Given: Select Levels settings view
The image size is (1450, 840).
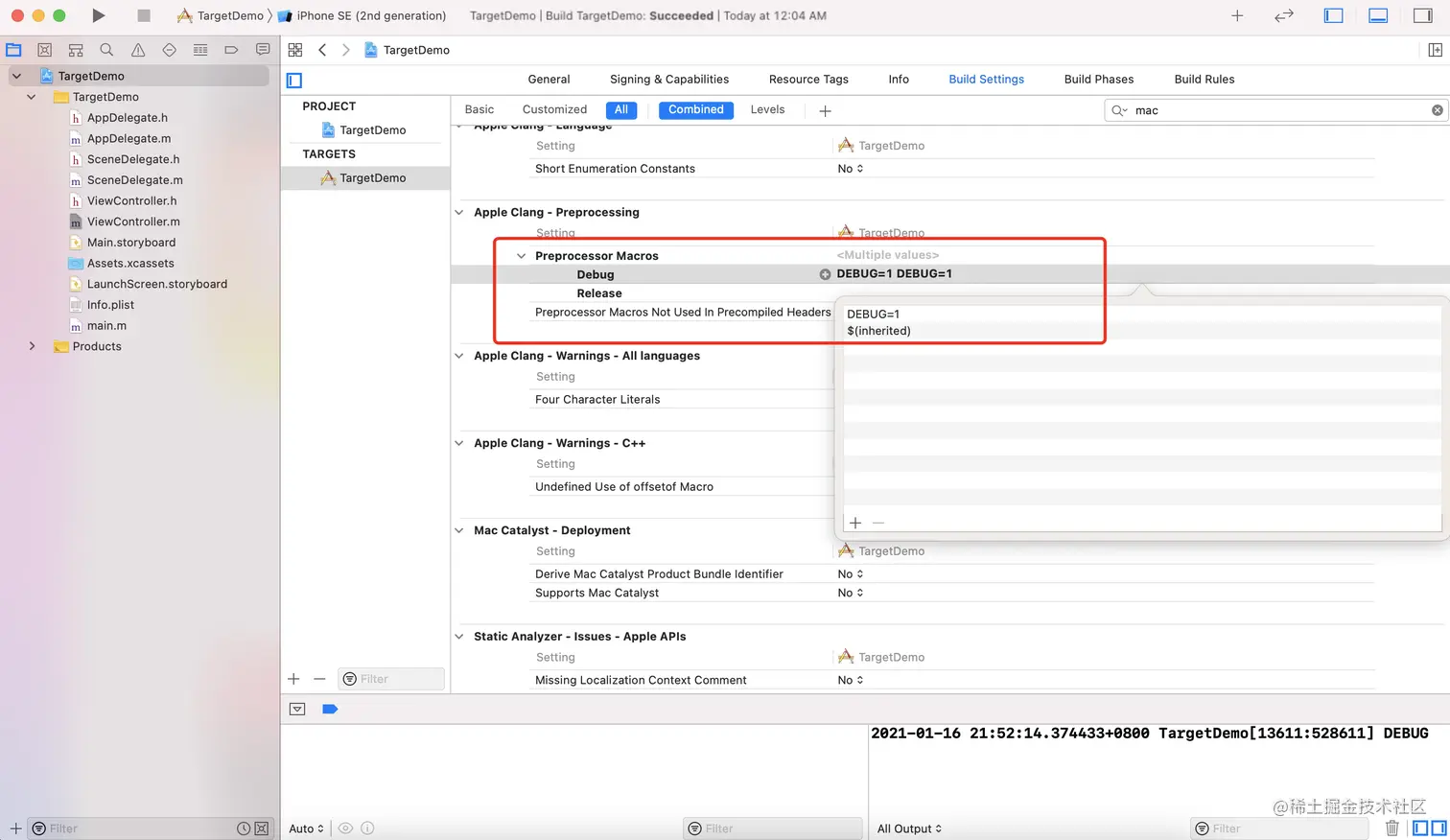Looking at the screenshot, I should click(x=767, y=109).
